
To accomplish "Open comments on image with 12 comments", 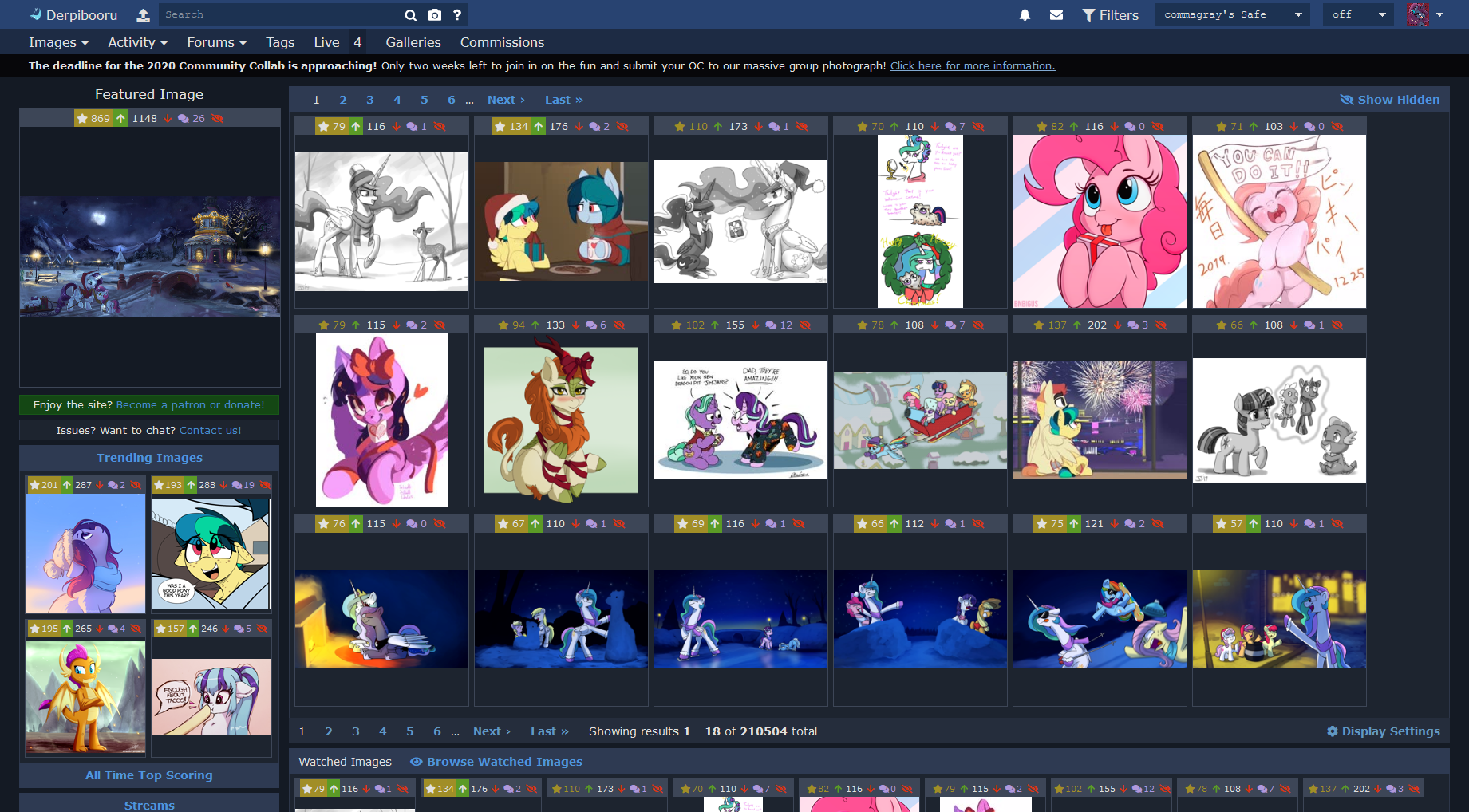I will pos(779,325).
